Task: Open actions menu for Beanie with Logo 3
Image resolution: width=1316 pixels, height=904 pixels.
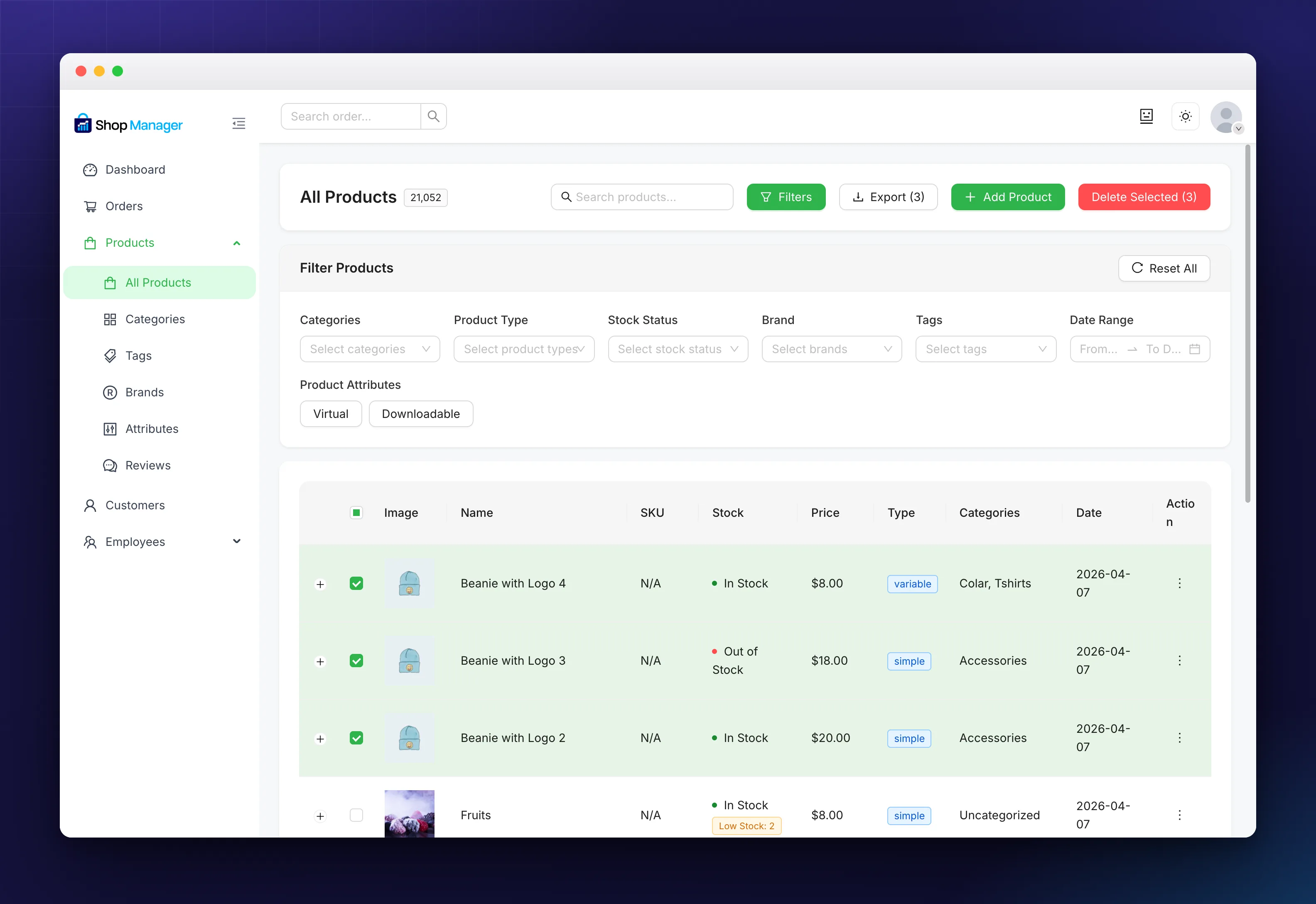Action: tap(1179, 661)
